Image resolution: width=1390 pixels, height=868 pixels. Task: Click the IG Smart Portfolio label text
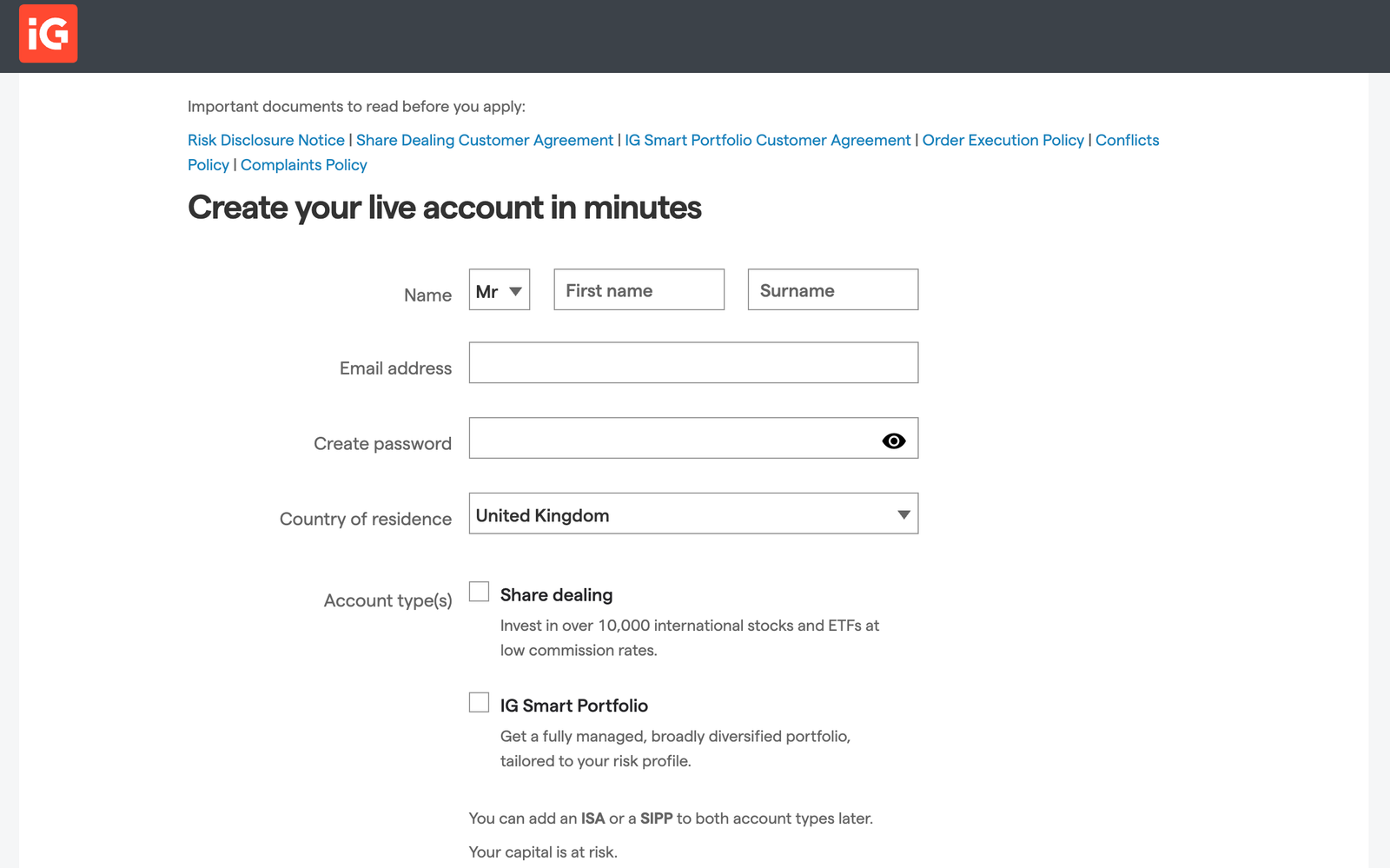(x=574, y=706)
